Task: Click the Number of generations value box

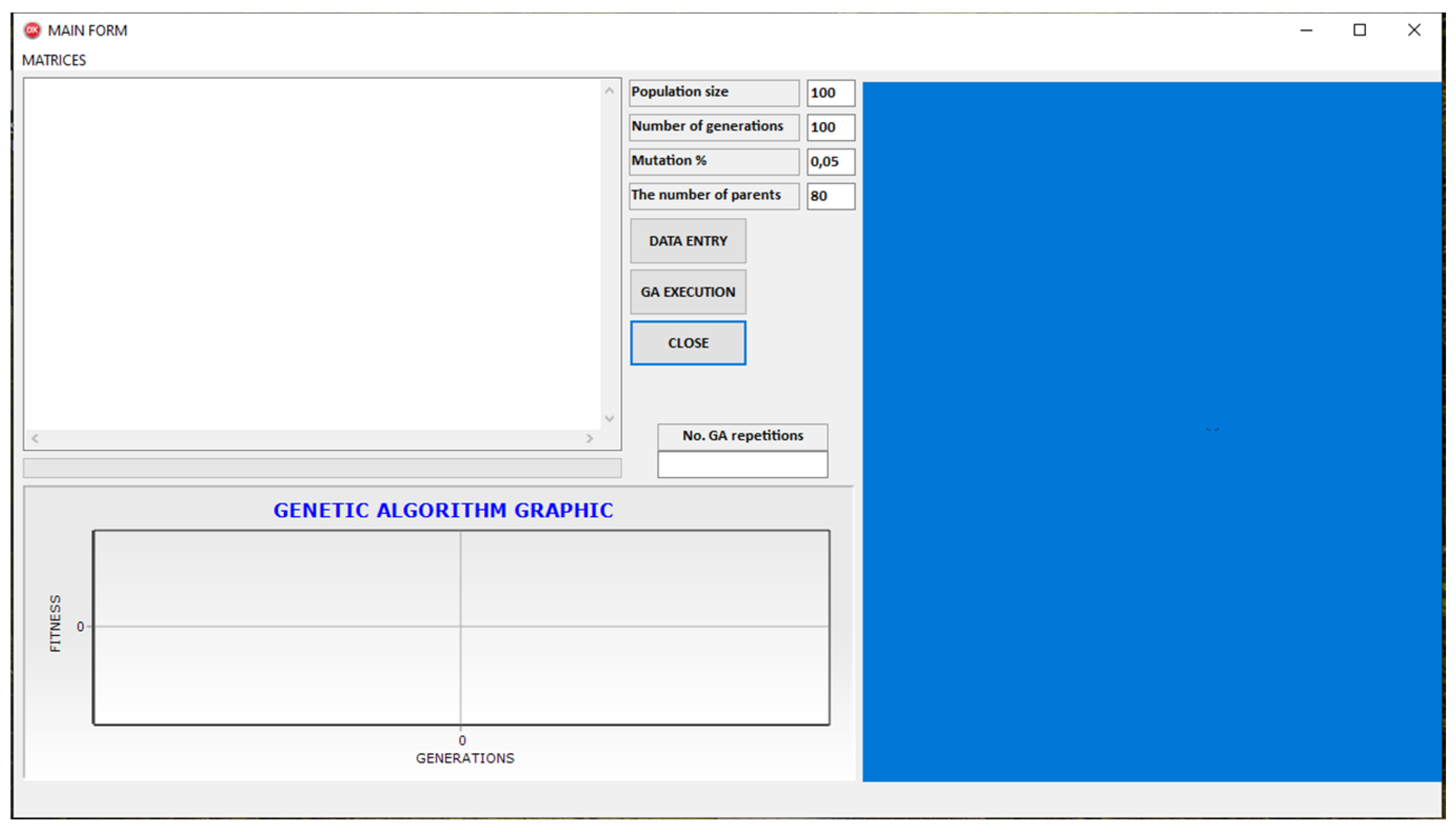Action: [830, 127]
